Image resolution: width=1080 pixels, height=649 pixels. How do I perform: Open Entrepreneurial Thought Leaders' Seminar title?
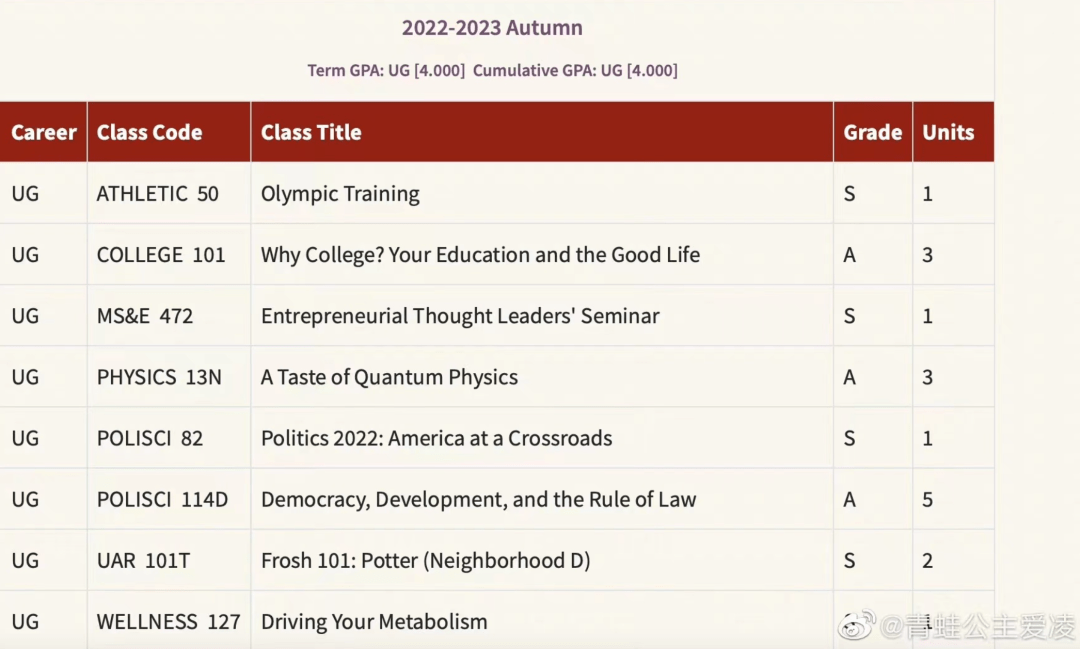click(460, 316)
